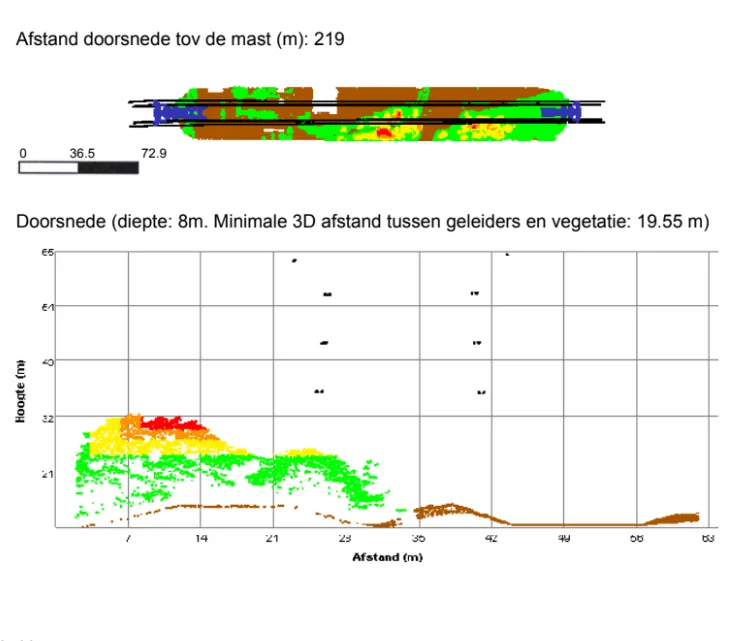Click the x-axis tick label 56
Viewport: 732px width, 641px height.
pos(637,538)
